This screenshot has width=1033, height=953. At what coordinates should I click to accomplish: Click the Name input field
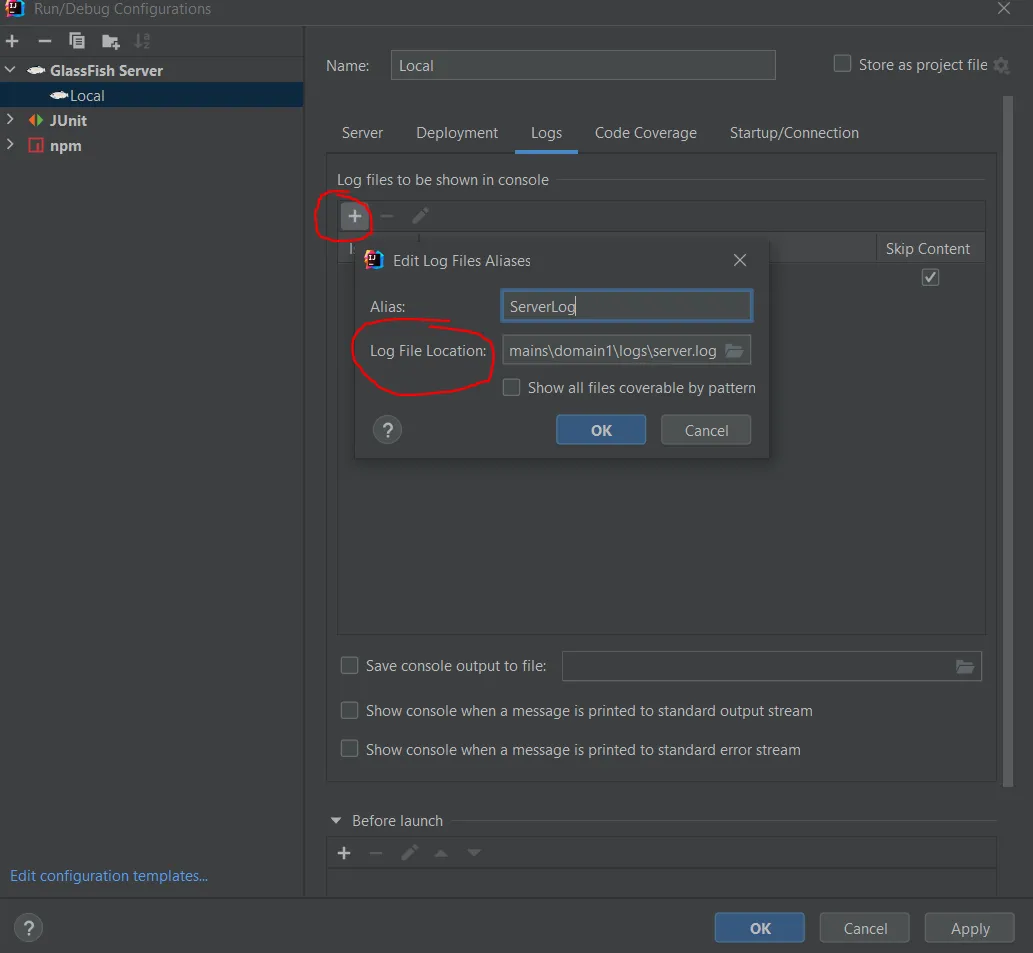pos(583,65)
